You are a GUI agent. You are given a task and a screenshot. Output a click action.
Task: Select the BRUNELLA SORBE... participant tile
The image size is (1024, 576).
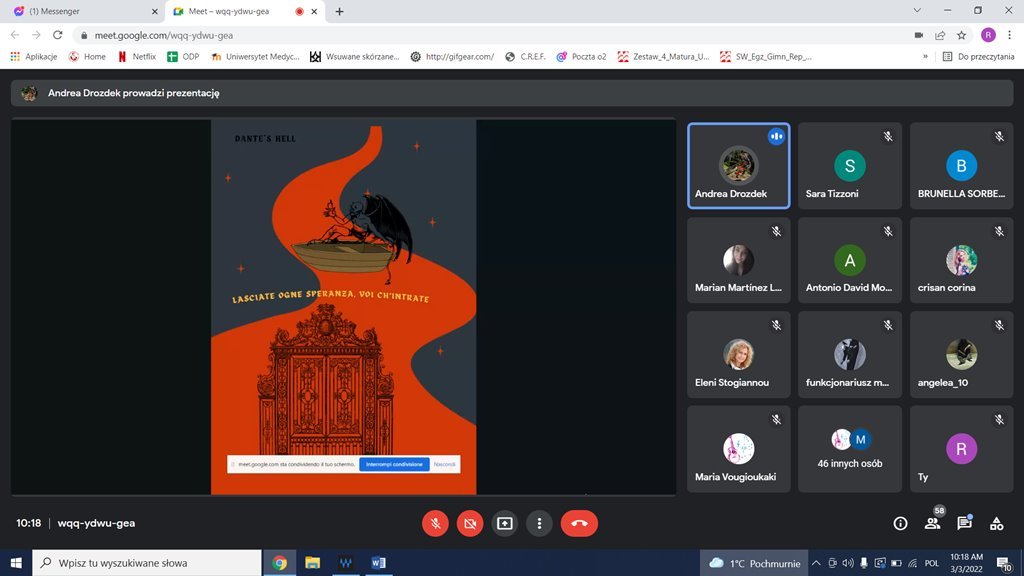961,166
